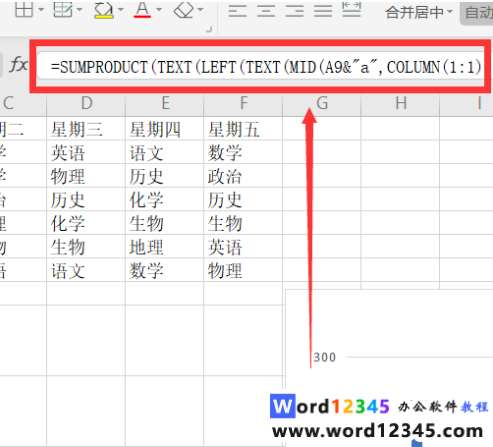Screen dimensions: 493x447
Task: Click into the SUMPRODUCT formula bar
Action: [260, 66]
